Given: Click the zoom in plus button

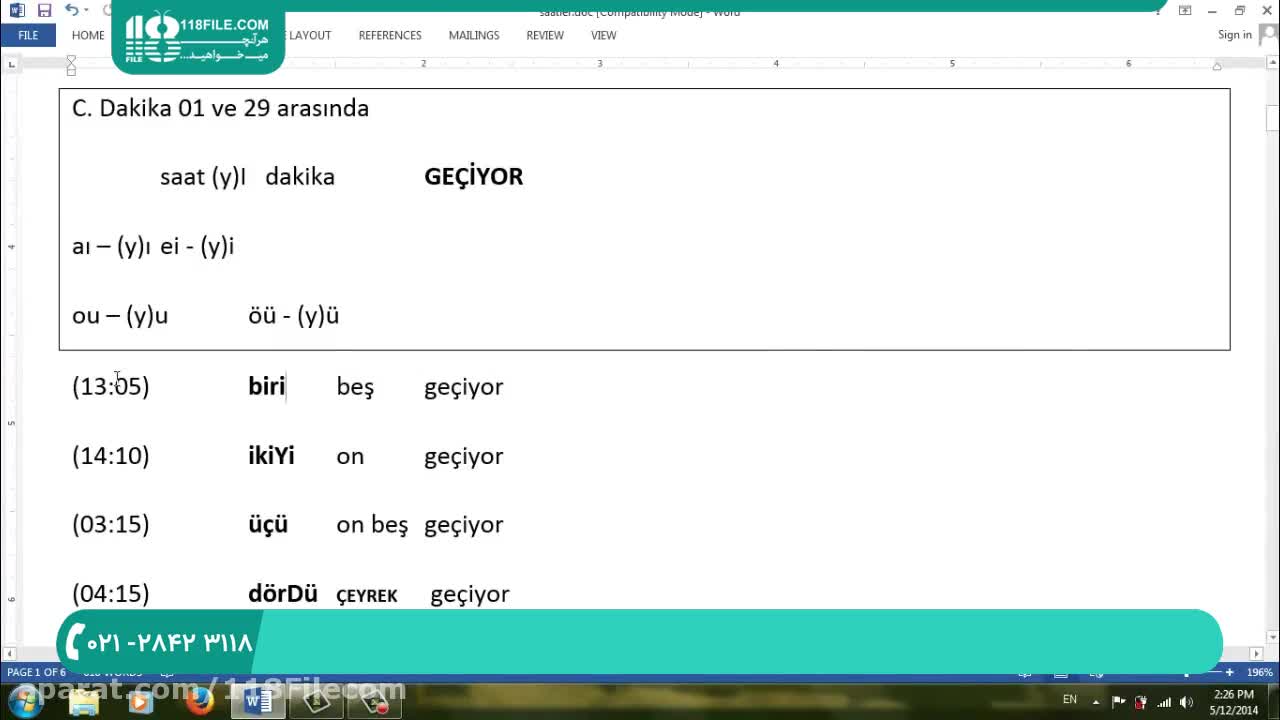Looking at the screenshot, I should 1229,672.
